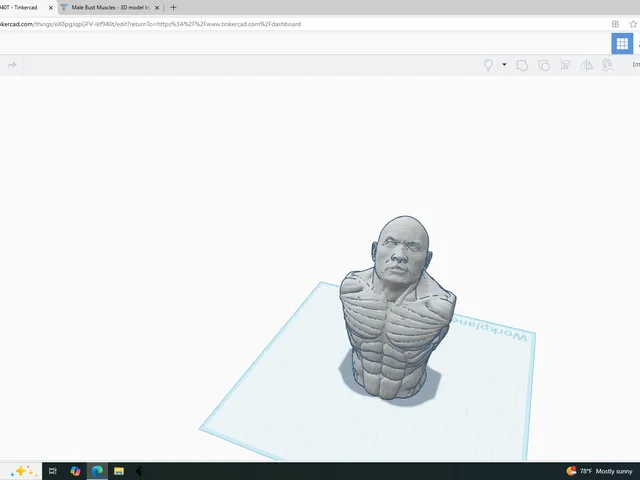
Task: Open Task View on the taskbar
Action: [53, 471]
